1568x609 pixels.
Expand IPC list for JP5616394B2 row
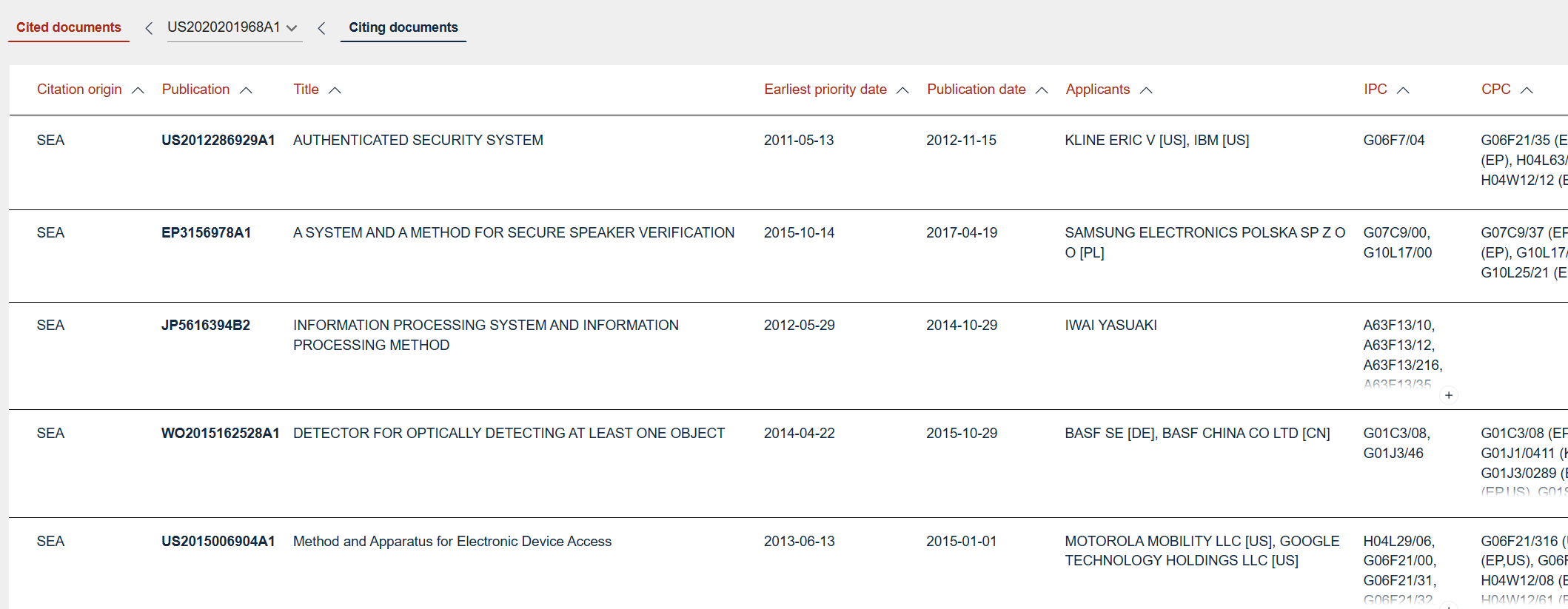click(x=1449, y=395)
